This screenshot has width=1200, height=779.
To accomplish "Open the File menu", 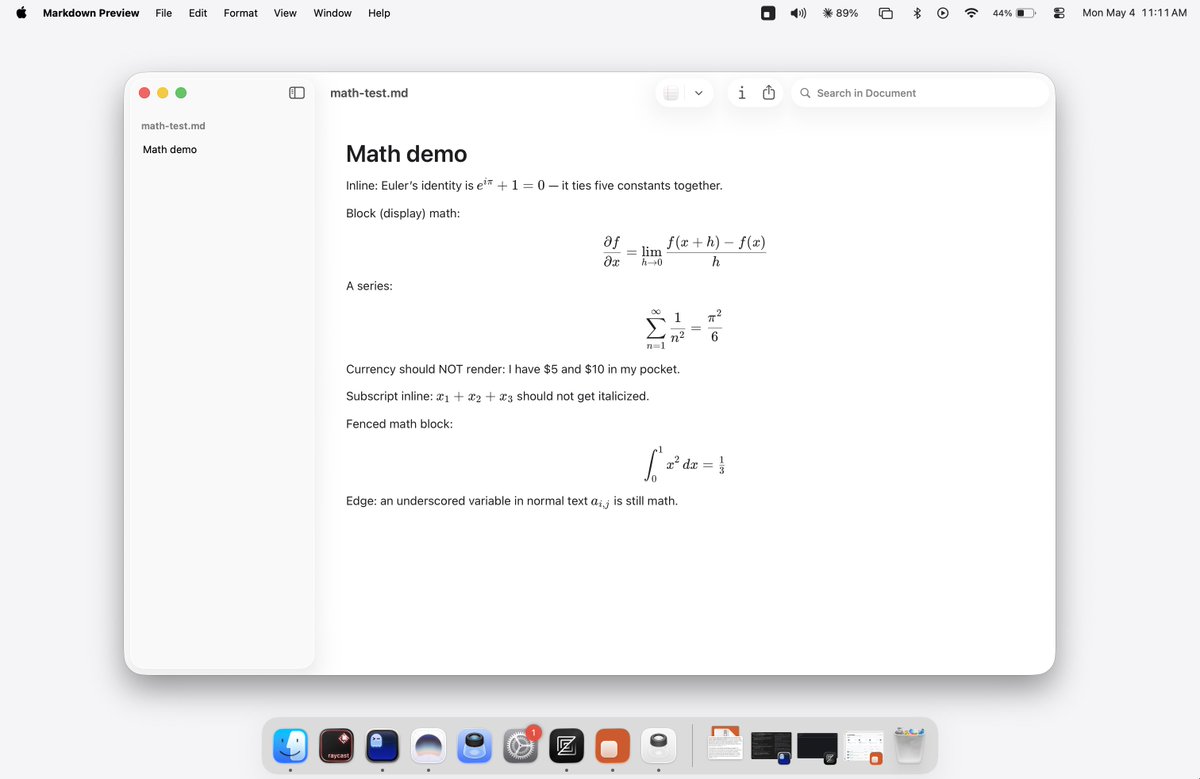I will (x=164, y=13).
